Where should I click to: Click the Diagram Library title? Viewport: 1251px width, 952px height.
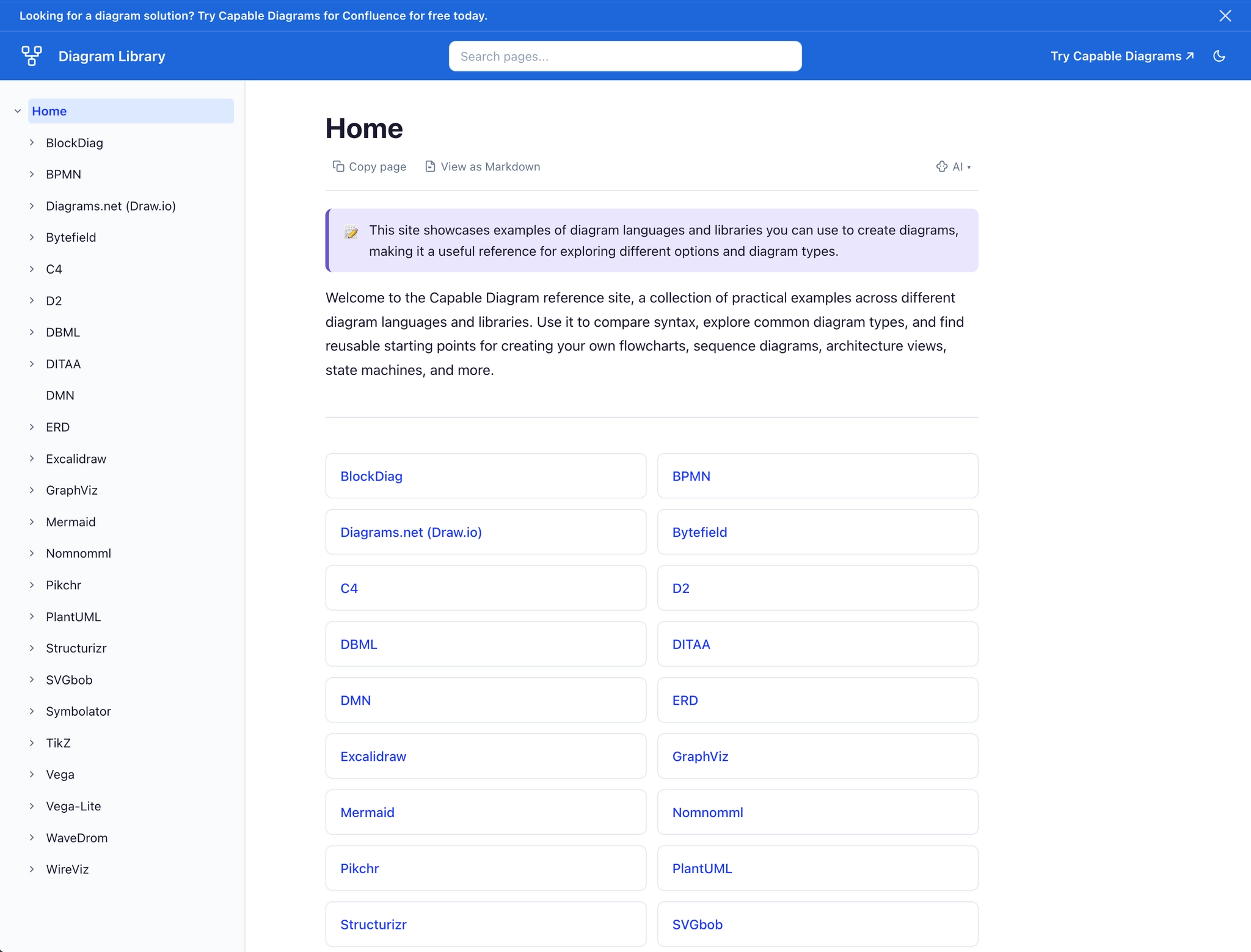click(x=112, y=56)
